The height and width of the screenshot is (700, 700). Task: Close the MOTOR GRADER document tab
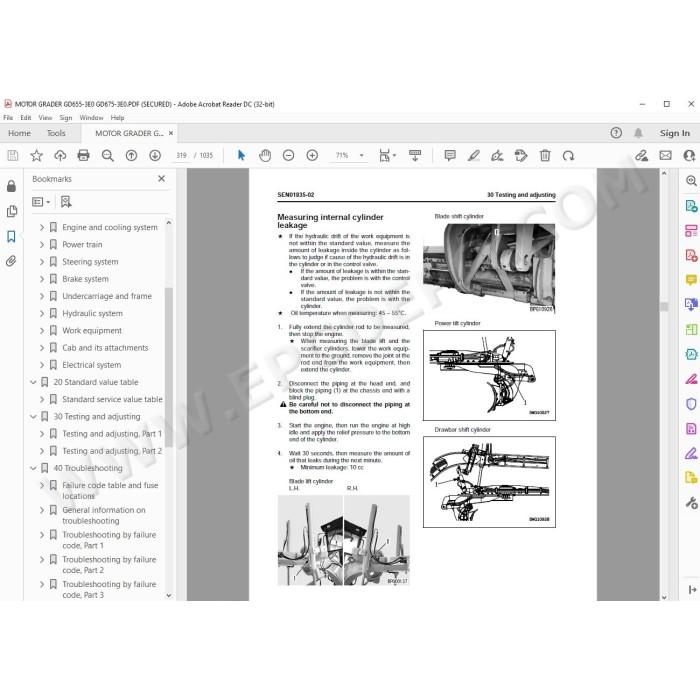pyautogui.click(x=171, y=133)
